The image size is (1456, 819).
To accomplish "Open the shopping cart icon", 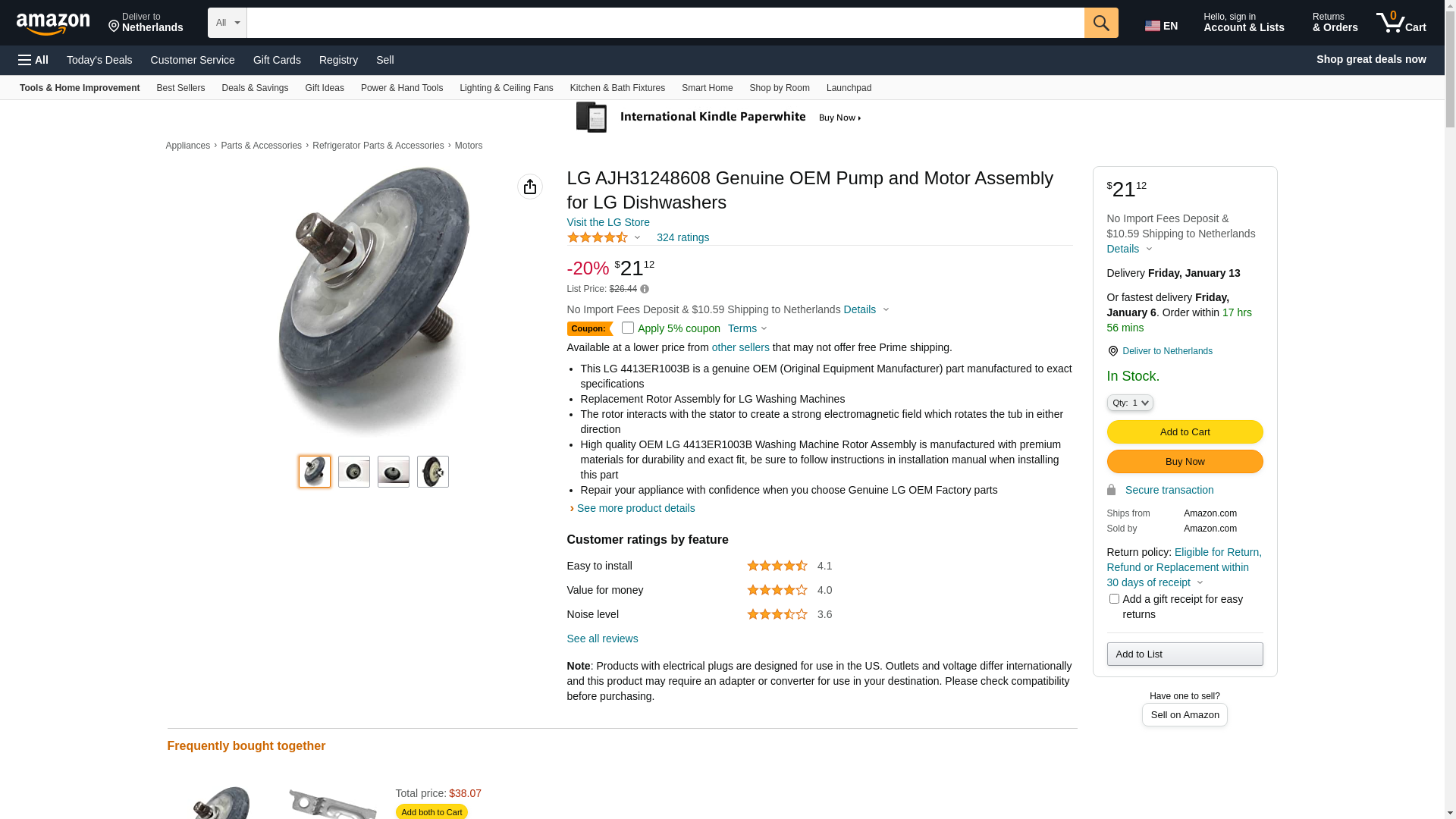I will pos(1401,23).
